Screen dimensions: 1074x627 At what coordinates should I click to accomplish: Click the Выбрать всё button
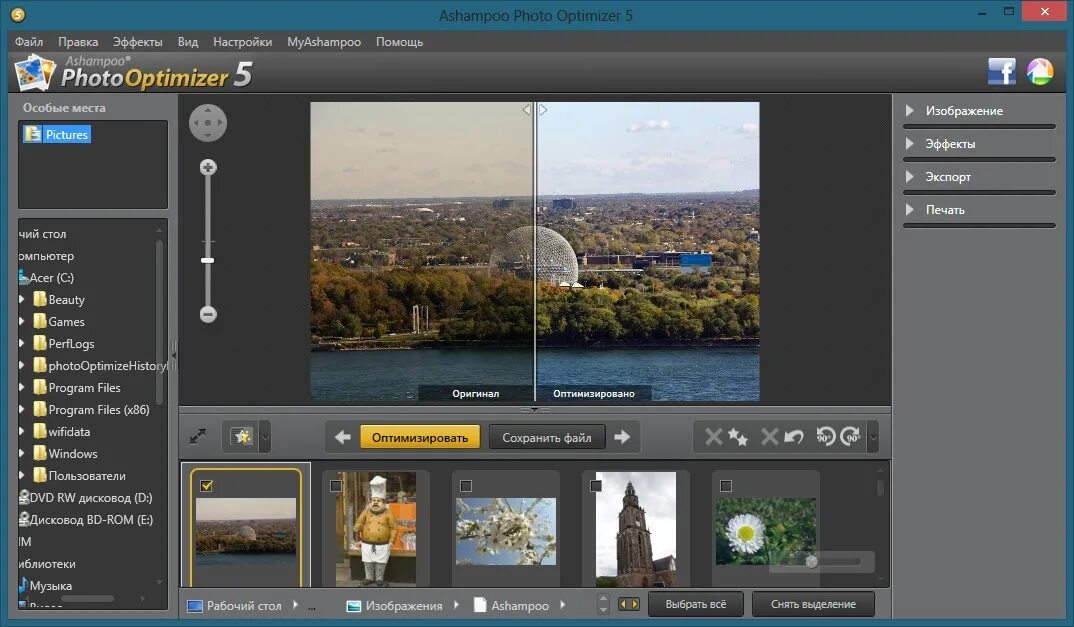[696, 604]
